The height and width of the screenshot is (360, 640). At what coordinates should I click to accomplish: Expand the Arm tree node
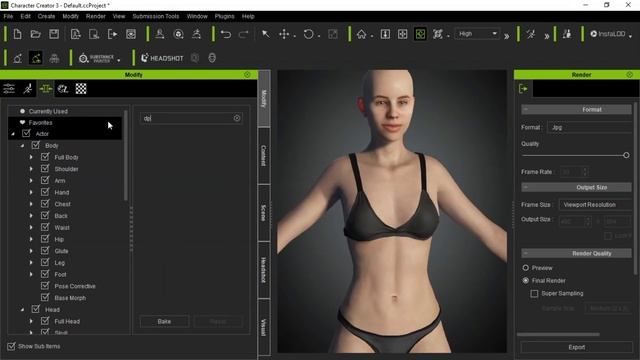click(x=31, y=180)
